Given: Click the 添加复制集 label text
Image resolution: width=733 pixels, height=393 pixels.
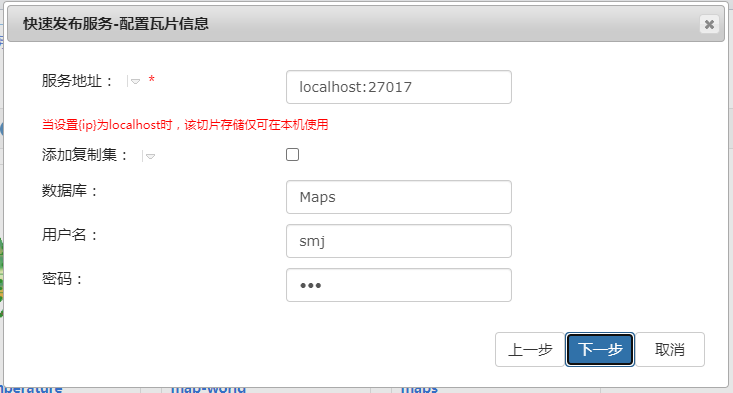Looking at the screenshot, I should [x=85, y=155].
